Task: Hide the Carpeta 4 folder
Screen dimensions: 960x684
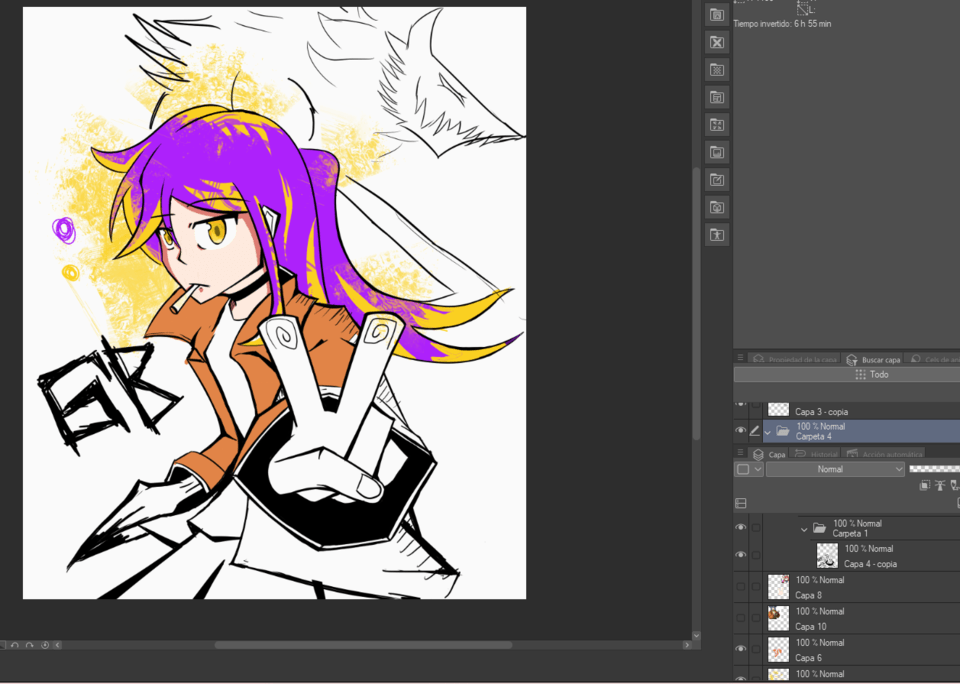Action: 740,430
